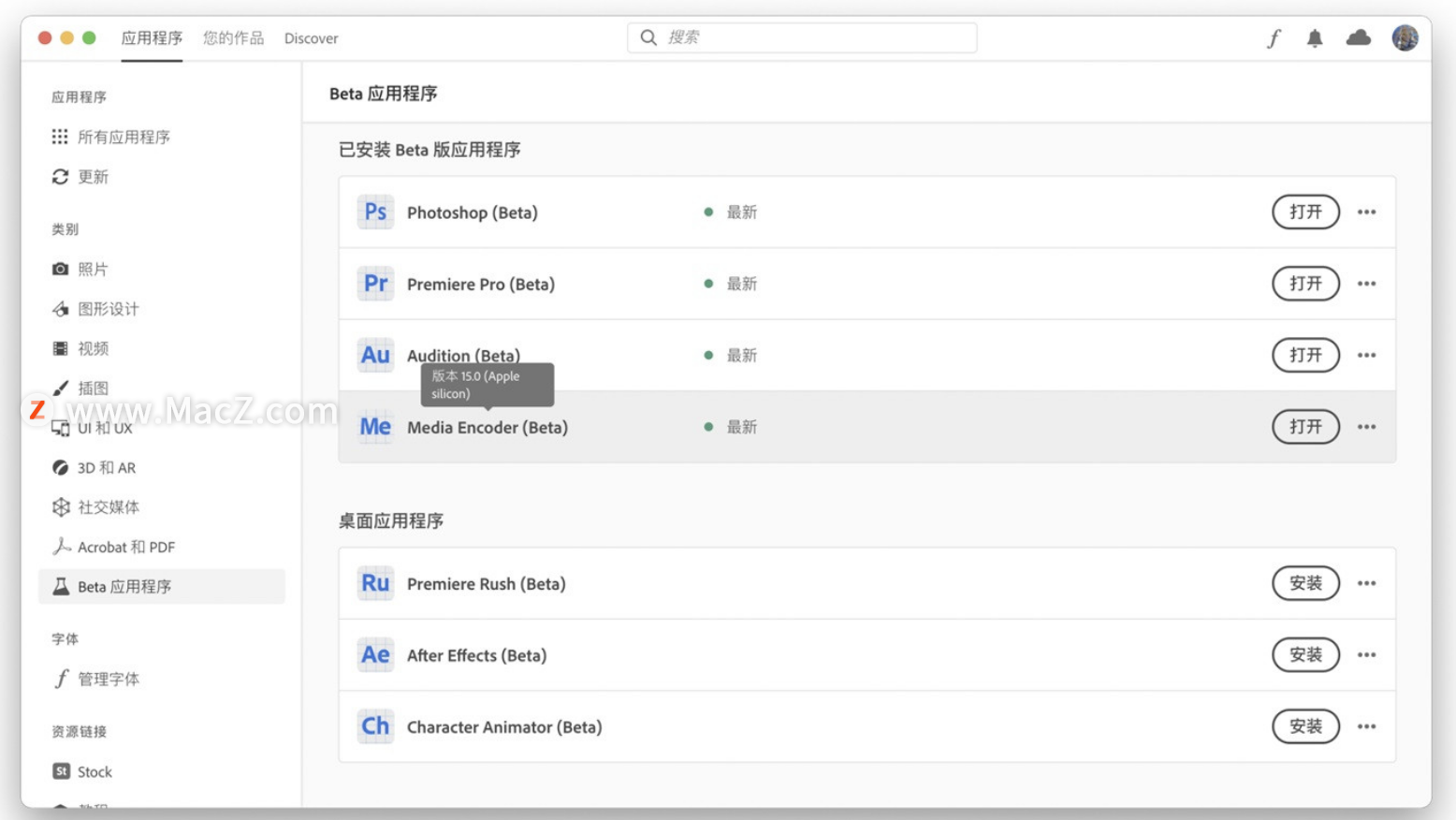Click the 视频 film icon
Screen dimensions: 1456x820
[60, 348]
